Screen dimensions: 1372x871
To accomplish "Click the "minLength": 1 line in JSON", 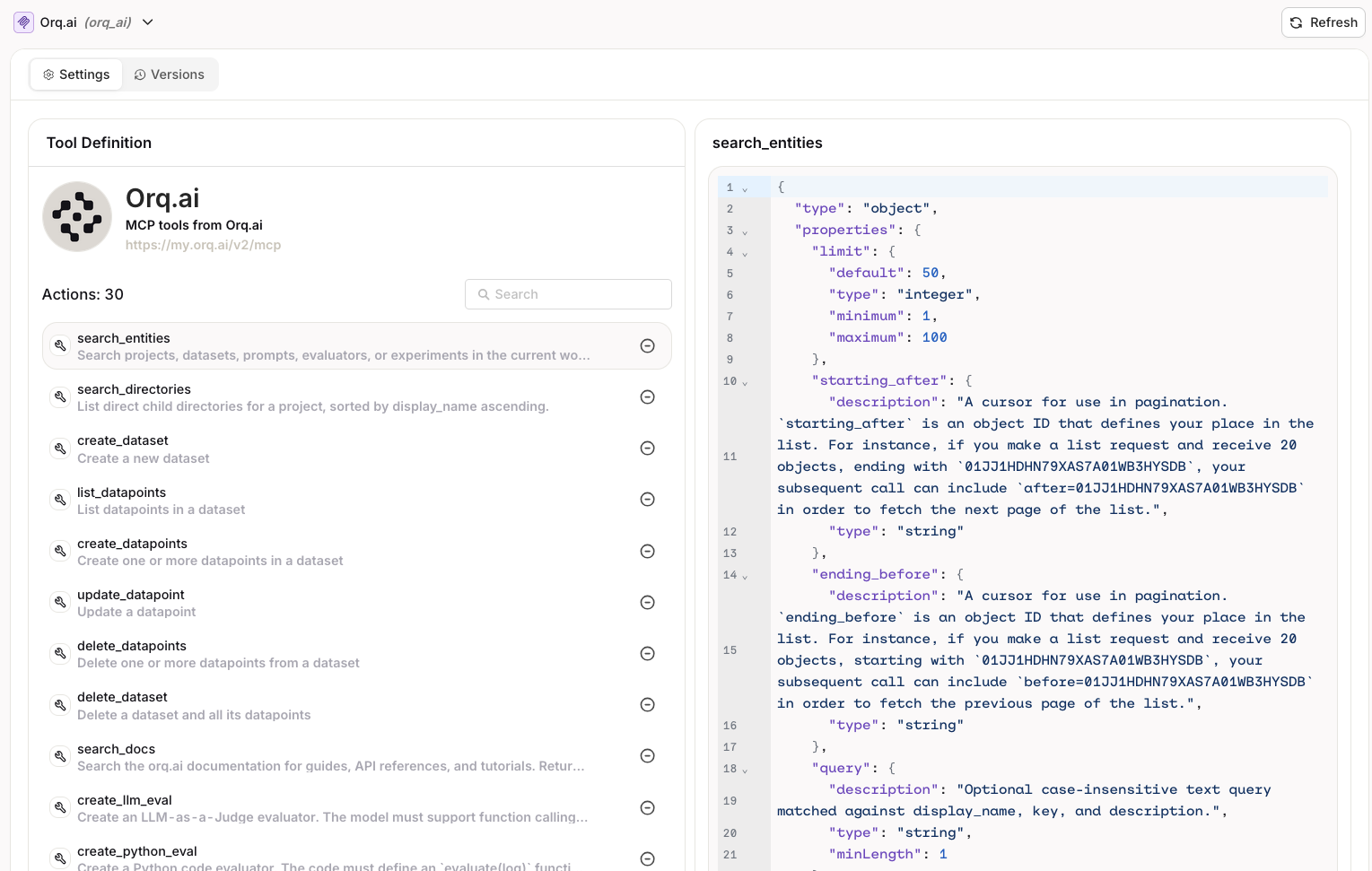I will [x=887, y=854].
